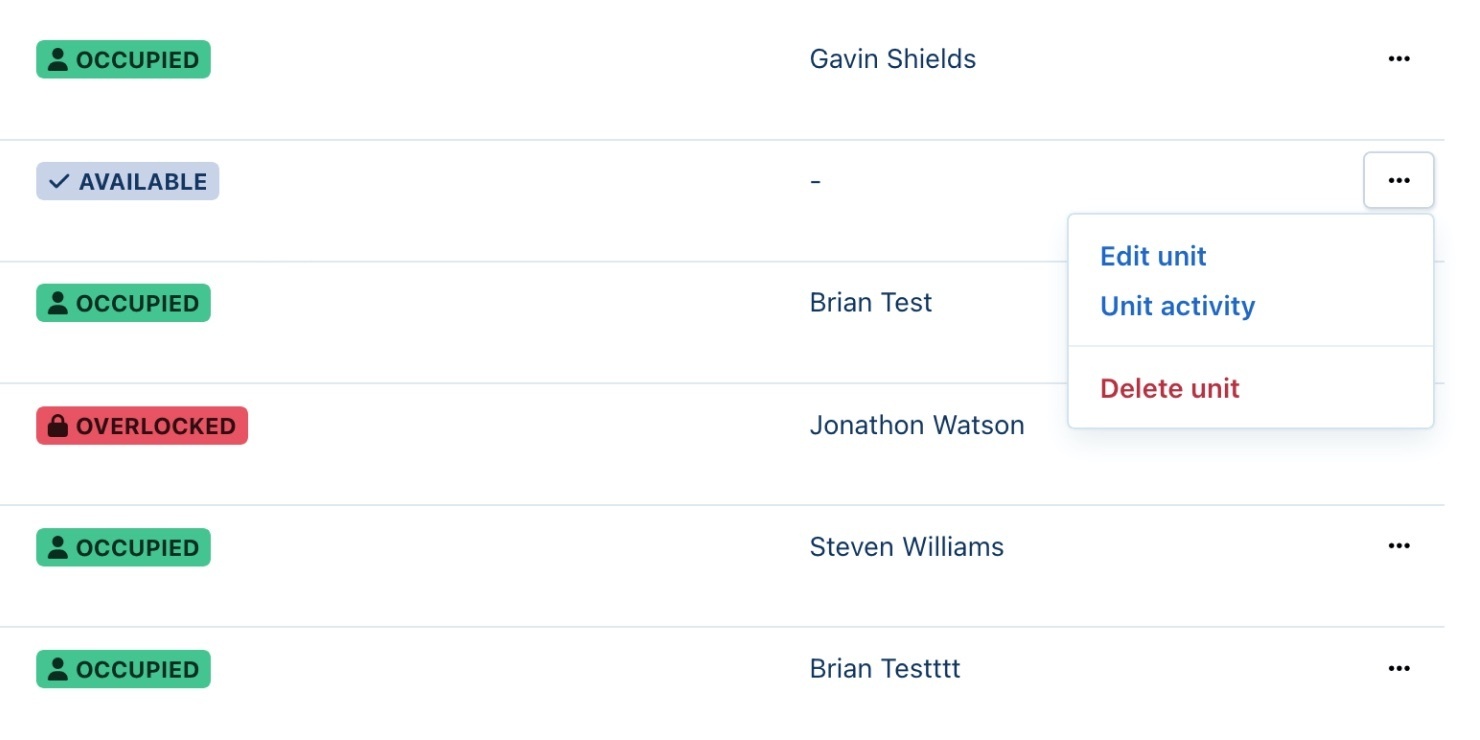
Task: Click the lock icon in Overlocked badge
Action: click(x=58, y=426)
